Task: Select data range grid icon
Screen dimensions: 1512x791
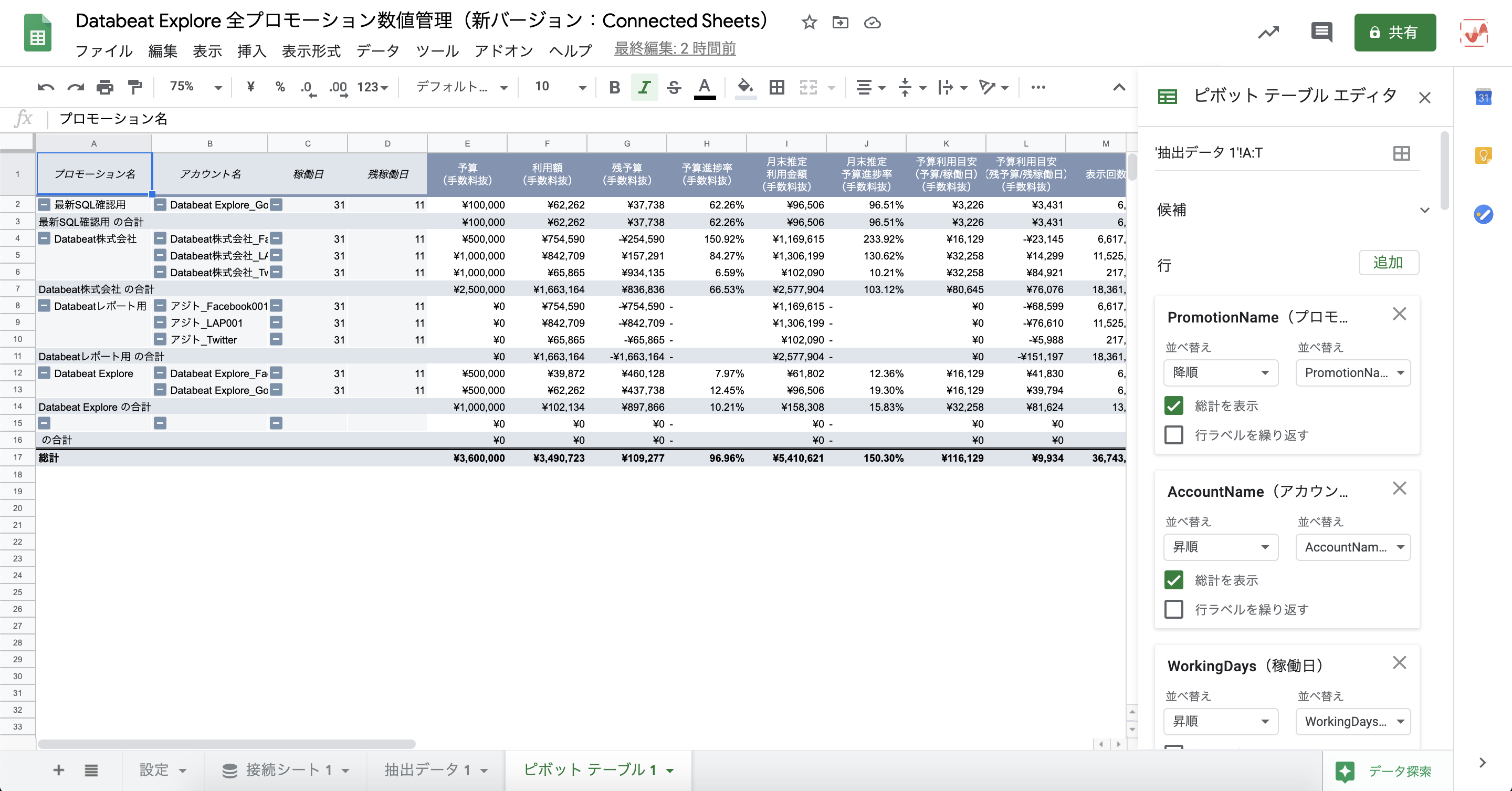Action: click(1401, 153)
